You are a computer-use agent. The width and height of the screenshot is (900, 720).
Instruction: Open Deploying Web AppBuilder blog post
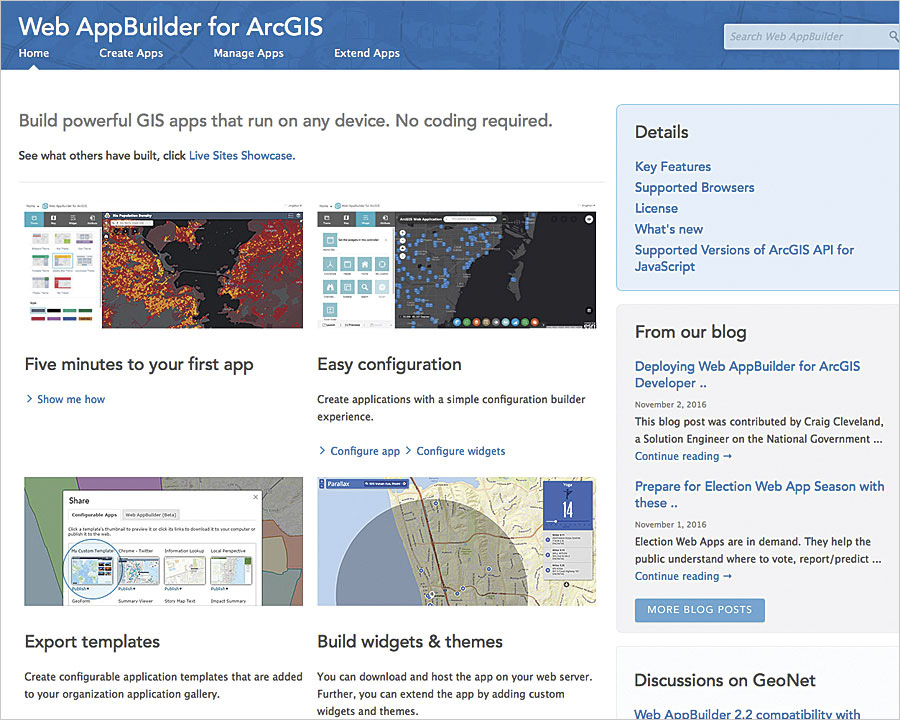[747, 374]
